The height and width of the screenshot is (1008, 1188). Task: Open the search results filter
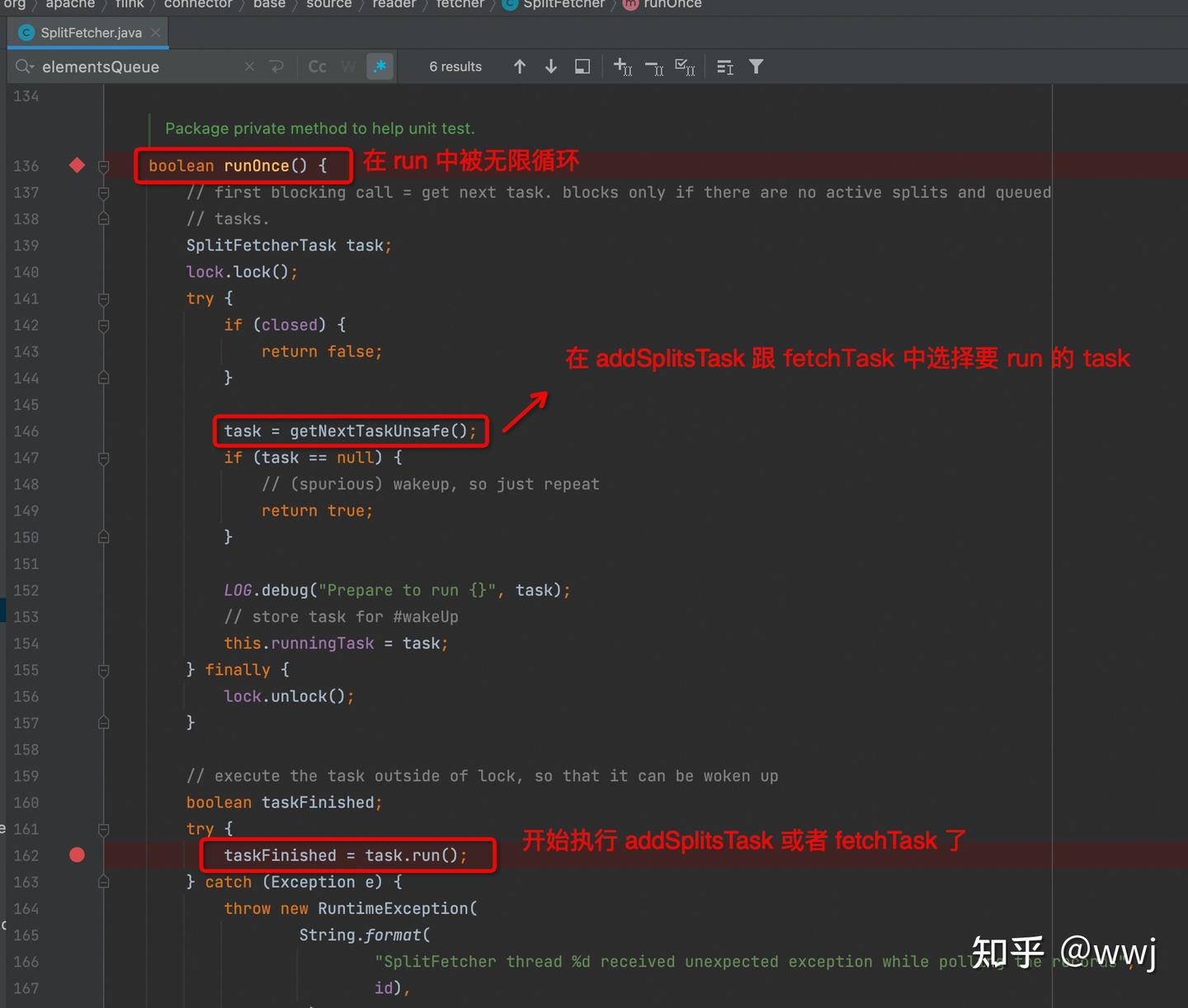click(756, 67)
